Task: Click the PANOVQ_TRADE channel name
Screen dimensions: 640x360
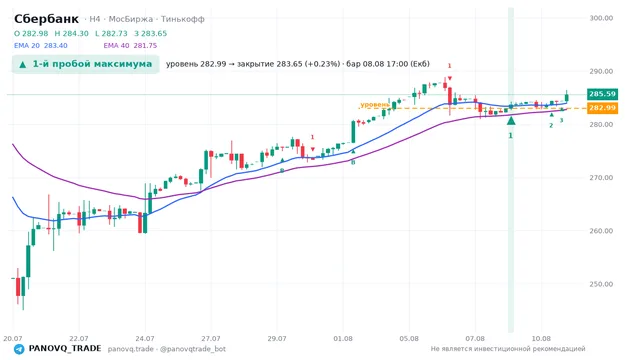Action: tap(65, 349)
